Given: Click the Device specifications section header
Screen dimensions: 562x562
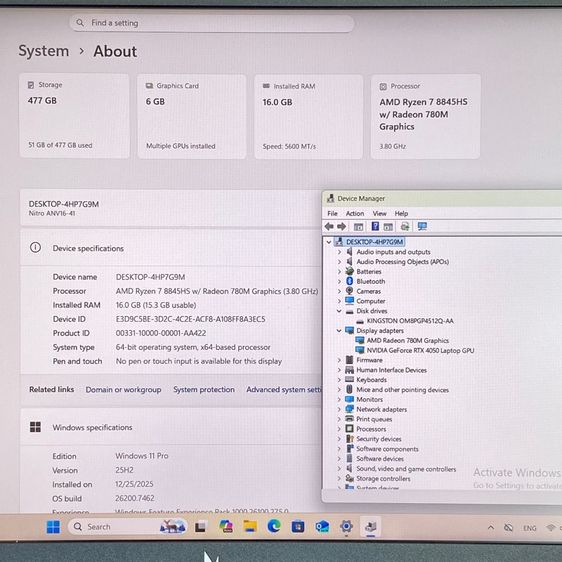Looking at the screenshot, I should point(171,248).
